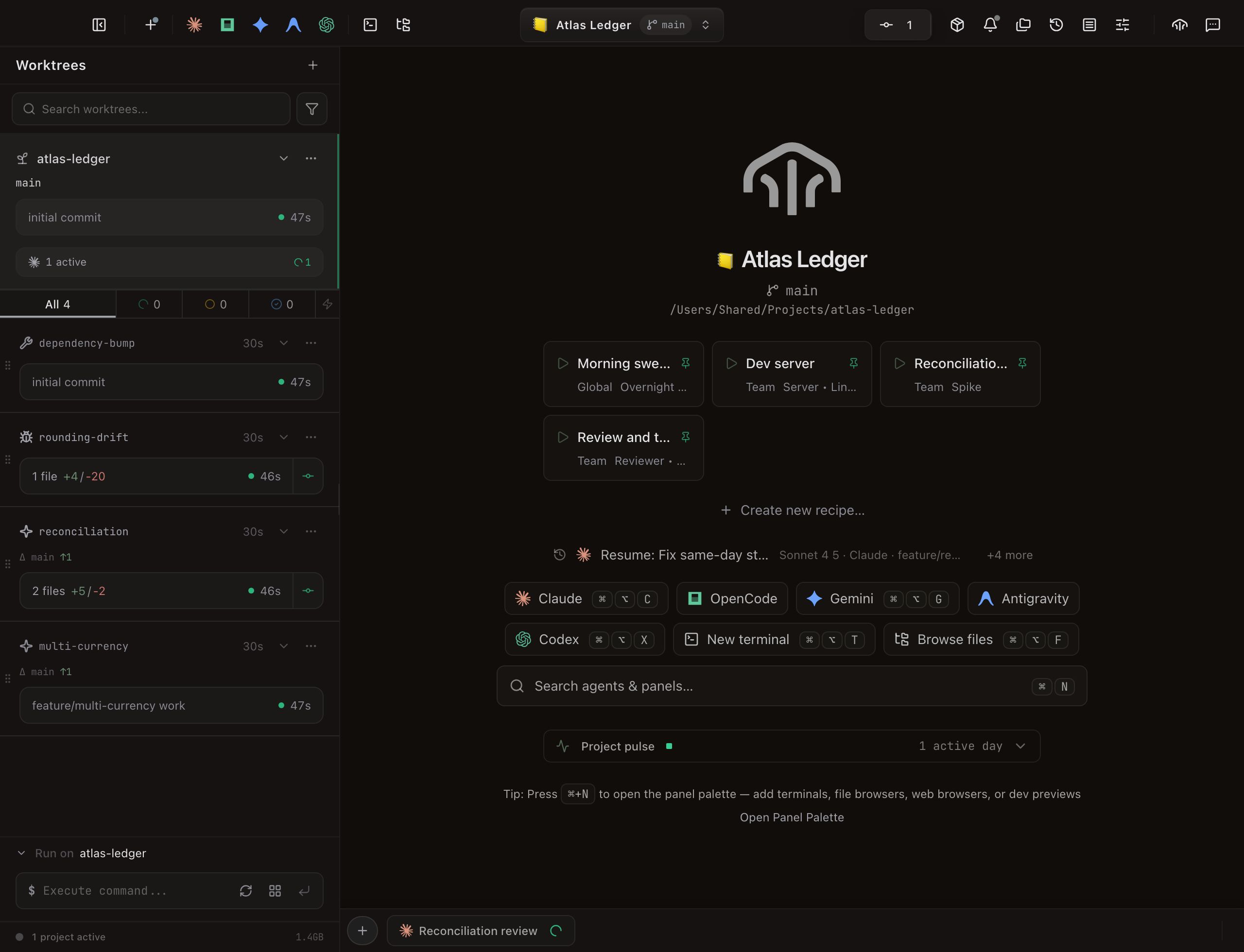
Task: Toggle the sidebar panel icon in top toolbar
Action: pyautogui.click(x=99, y=25)
